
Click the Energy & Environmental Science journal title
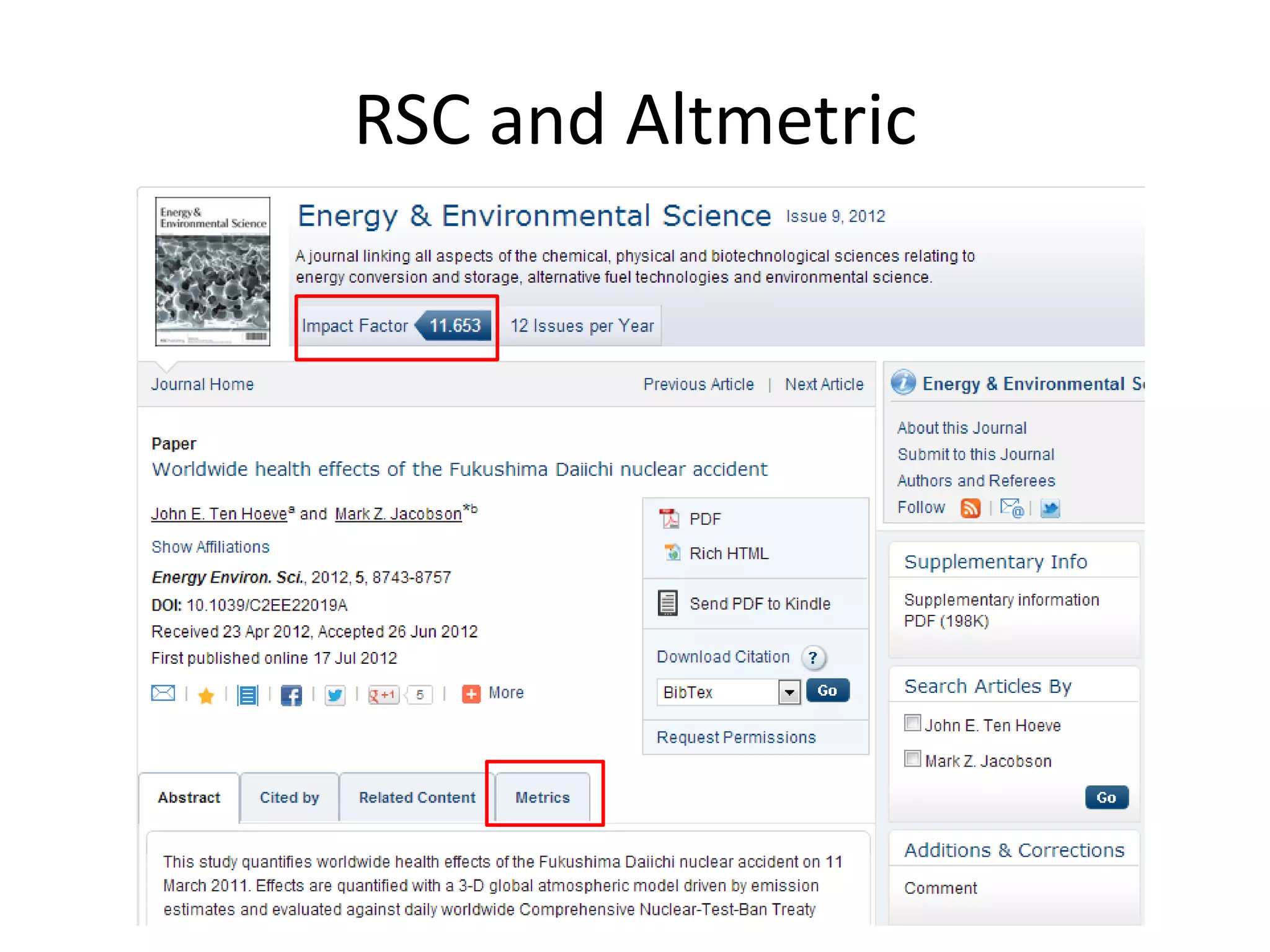point(534,216)
